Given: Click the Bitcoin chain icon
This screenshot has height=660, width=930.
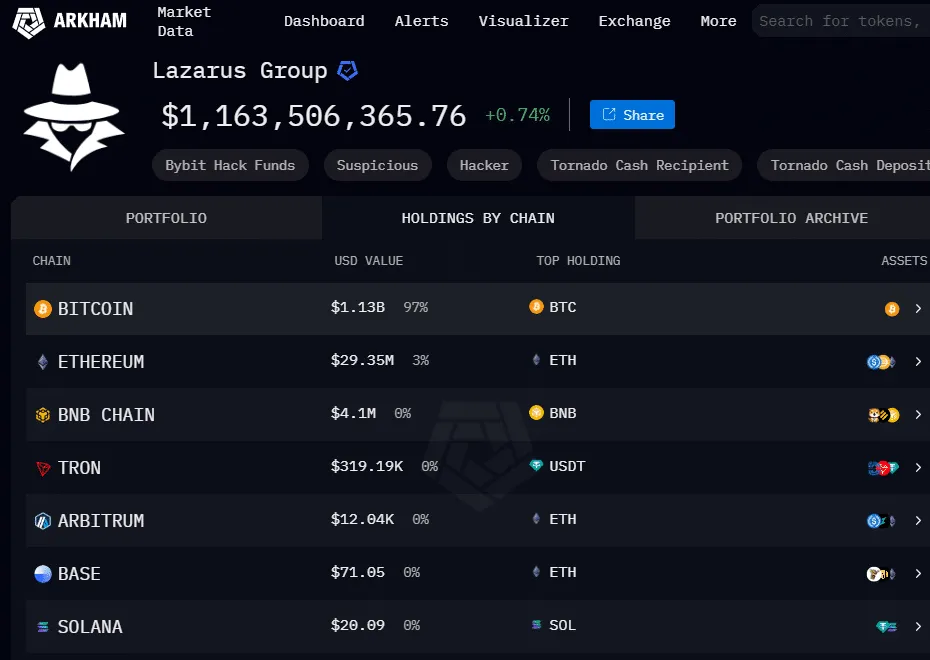Looking at the screenshot, I should click(43, 309).
